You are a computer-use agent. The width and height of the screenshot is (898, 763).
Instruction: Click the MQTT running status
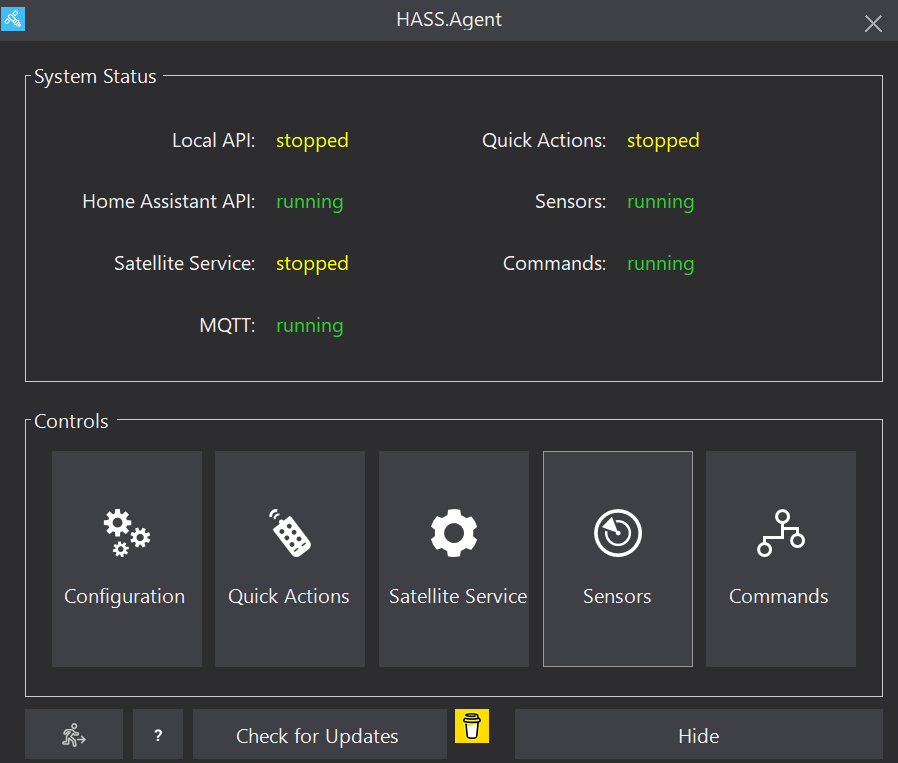point(310,326)
